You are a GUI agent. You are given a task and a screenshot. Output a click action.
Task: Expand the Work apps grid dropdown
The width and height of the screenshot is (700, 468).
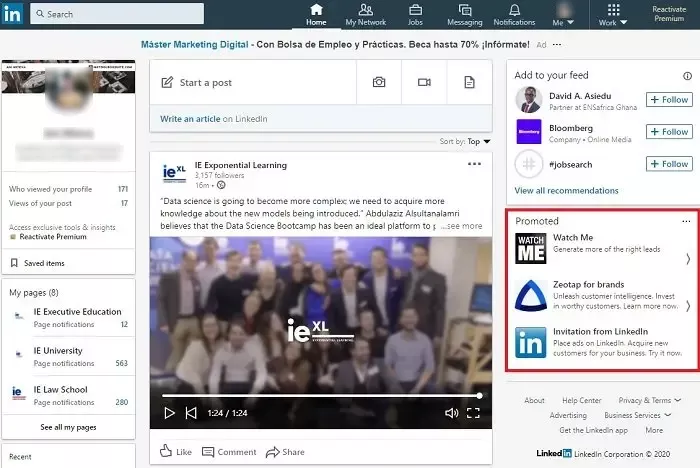[x=613, y=15]
